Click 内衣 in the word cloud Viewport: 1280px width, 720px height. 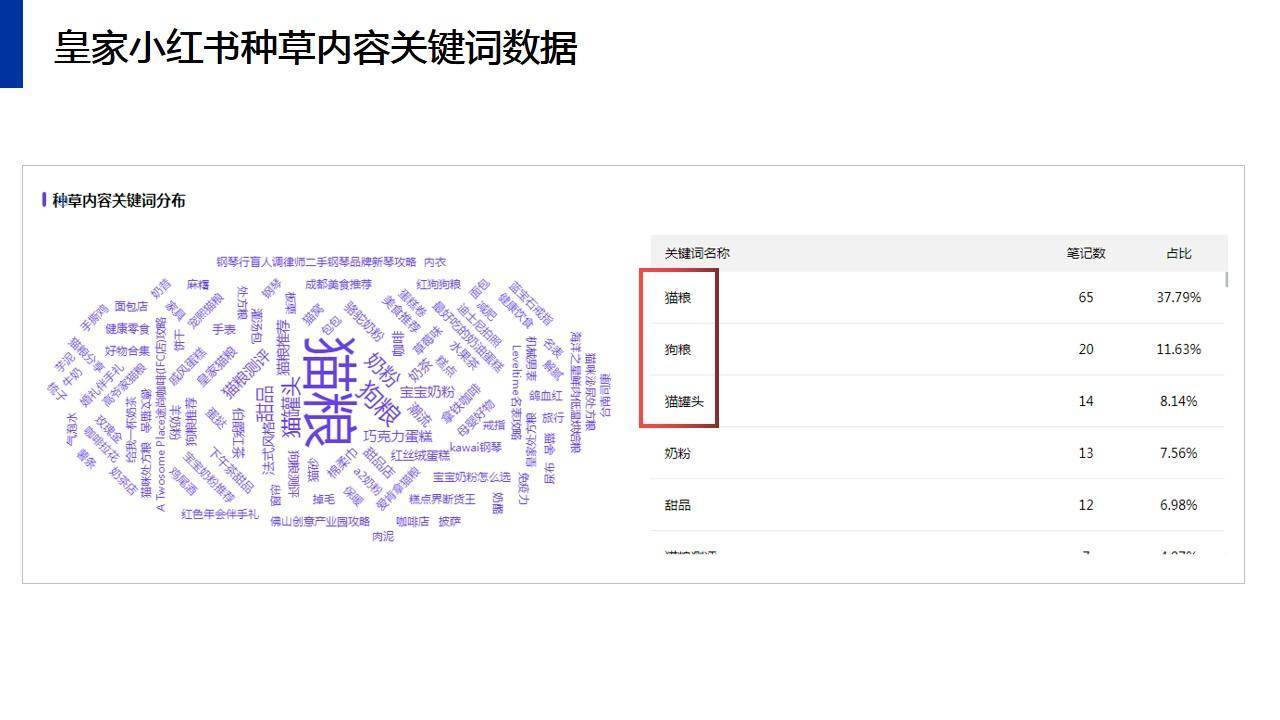point(435,263)
